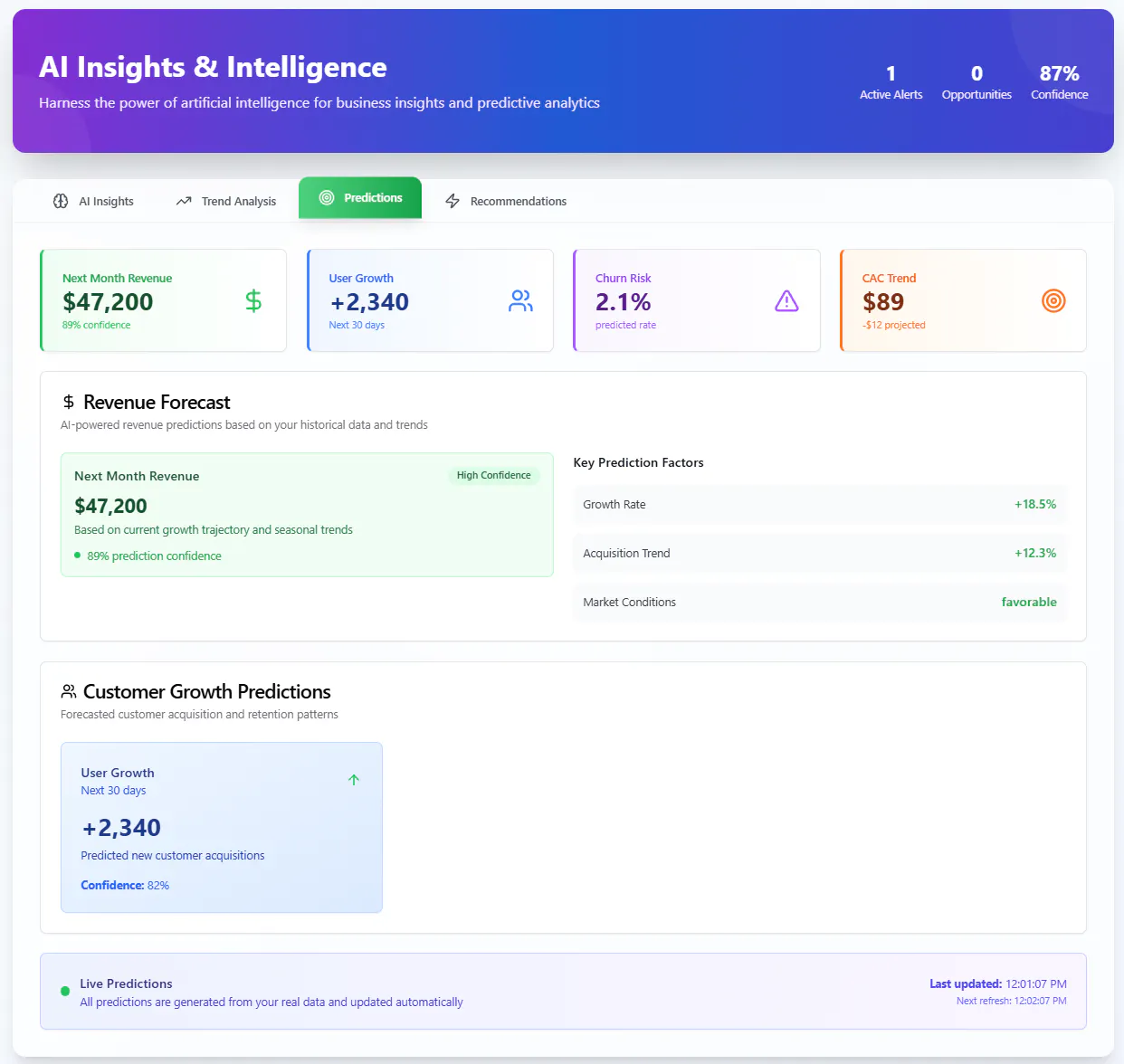Click the High Confidence badge

coord(493,475)
